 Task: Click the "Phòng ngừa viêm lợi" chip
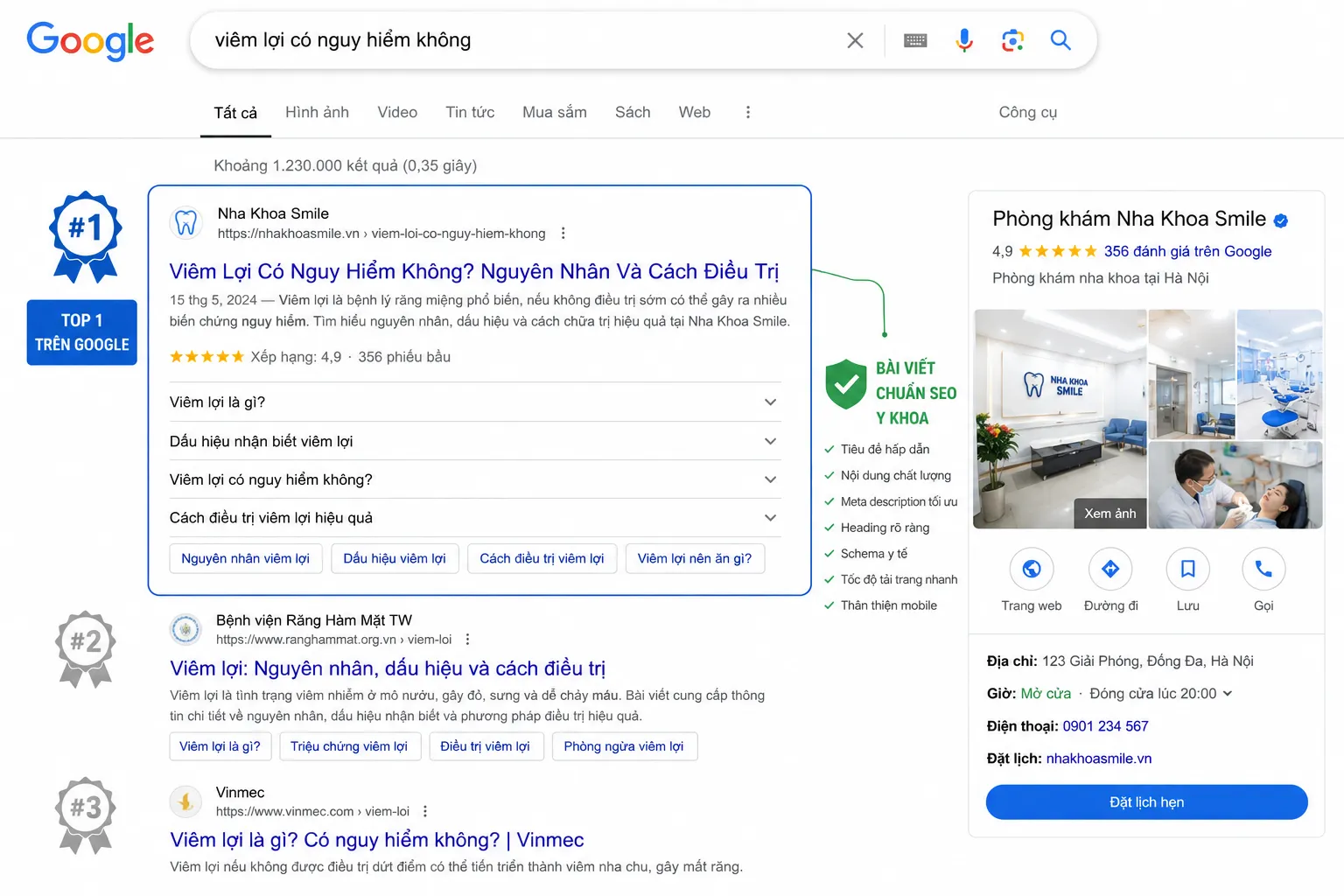pos(624,746)
